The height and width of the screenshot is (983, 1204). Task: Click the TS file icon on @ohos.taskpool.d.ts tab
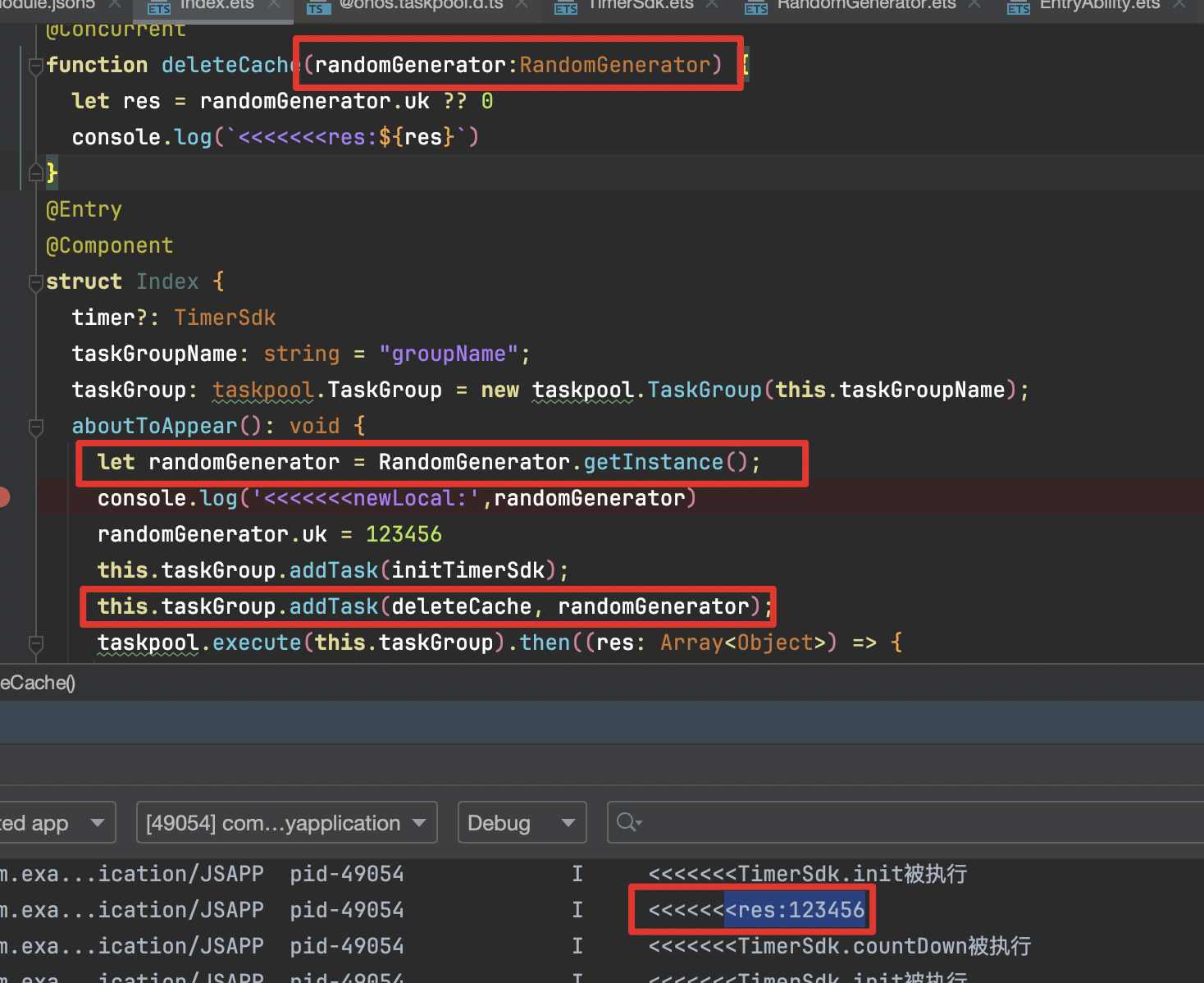[317, 7]
